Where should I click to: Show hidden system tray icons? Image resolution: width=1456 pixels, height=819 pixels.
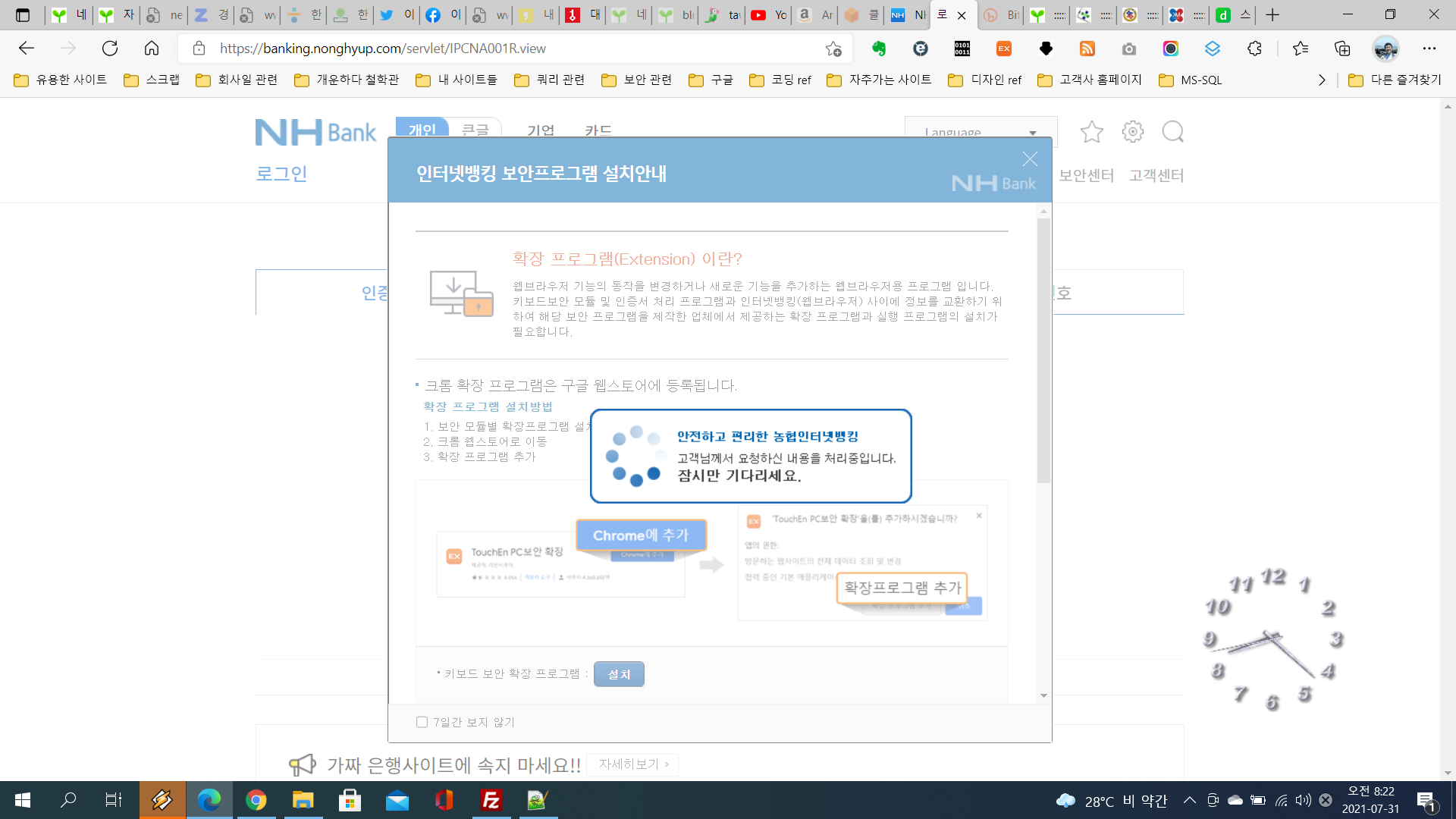pos(1190,800)
